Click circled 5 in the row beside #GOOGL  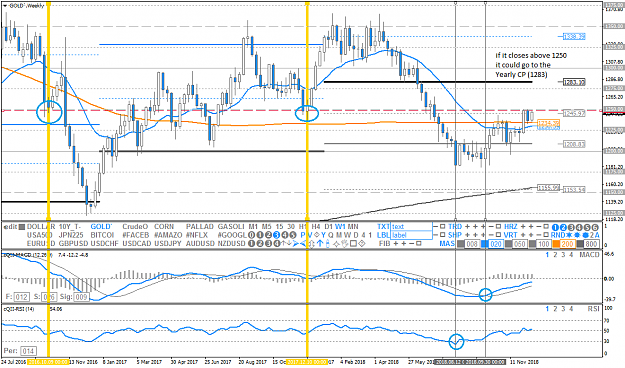(293, 235)
